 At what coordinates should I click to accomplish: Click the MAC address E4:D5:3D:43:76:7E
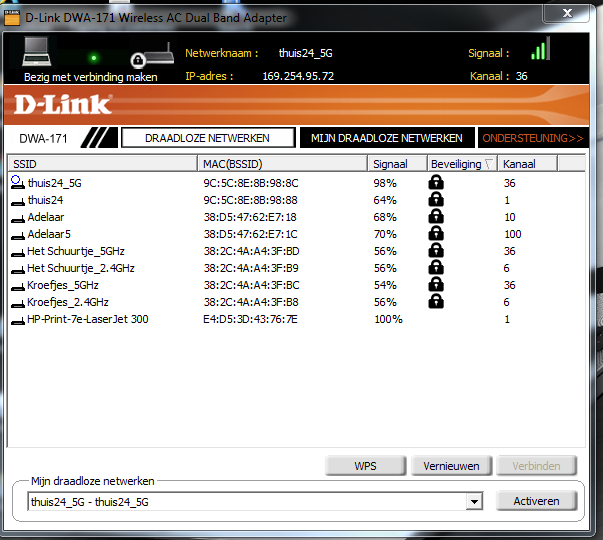[250, 319]
